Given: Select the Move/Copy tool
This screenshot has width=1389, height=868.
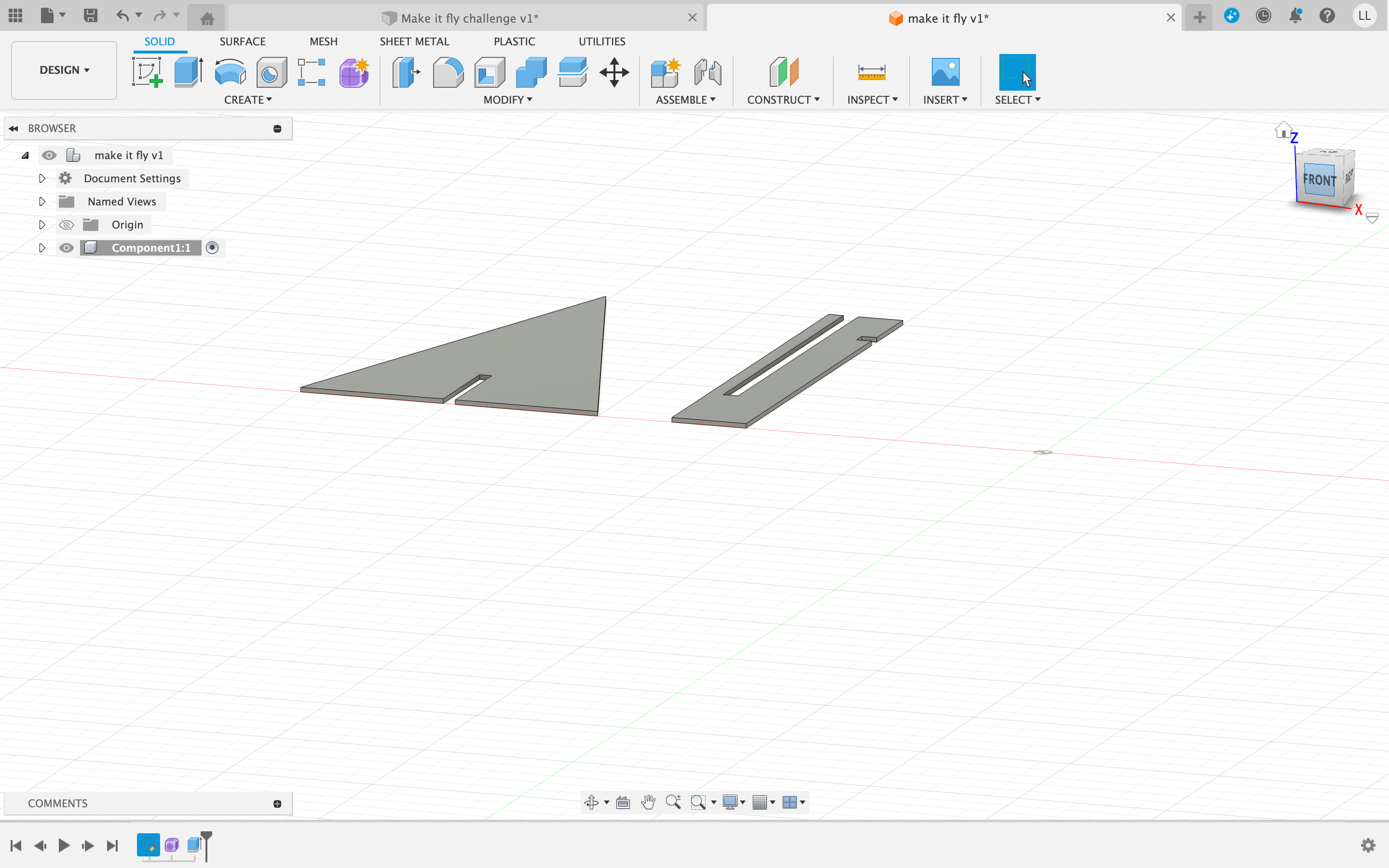Looking at the screenshot, I should click(x=613, y=72).
